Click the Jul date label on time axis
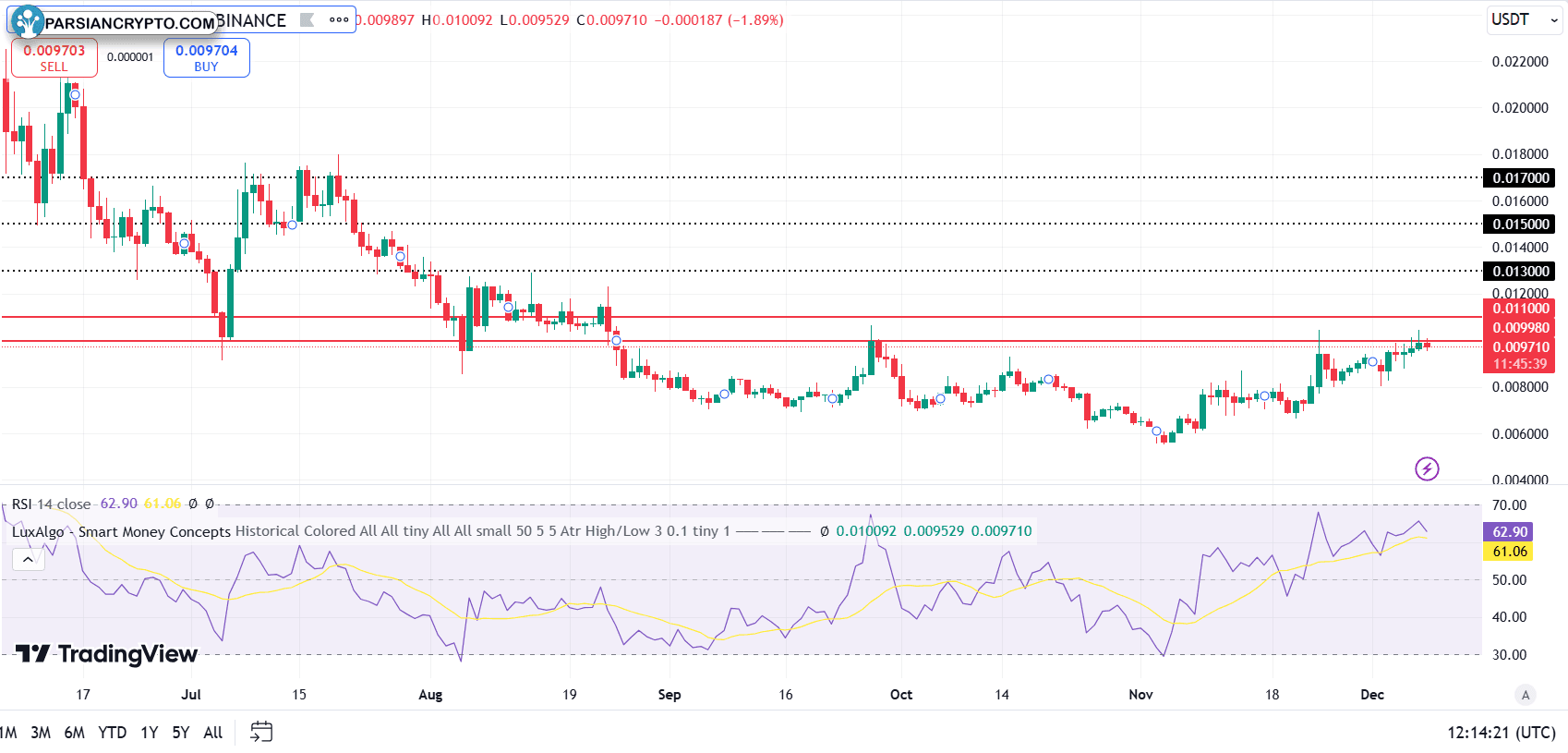The width and height of the screenshot is (1568, 753). (191, 695)
